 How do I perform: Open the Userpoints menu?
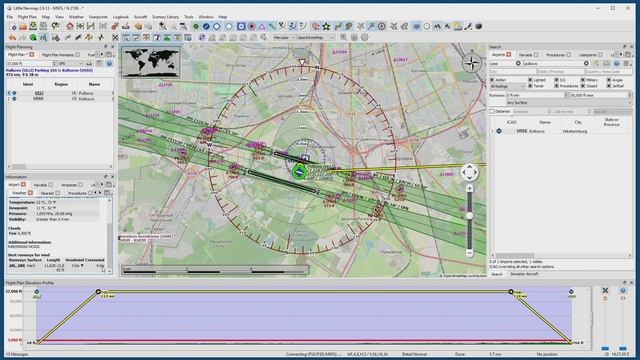click(x=98, y=17)
